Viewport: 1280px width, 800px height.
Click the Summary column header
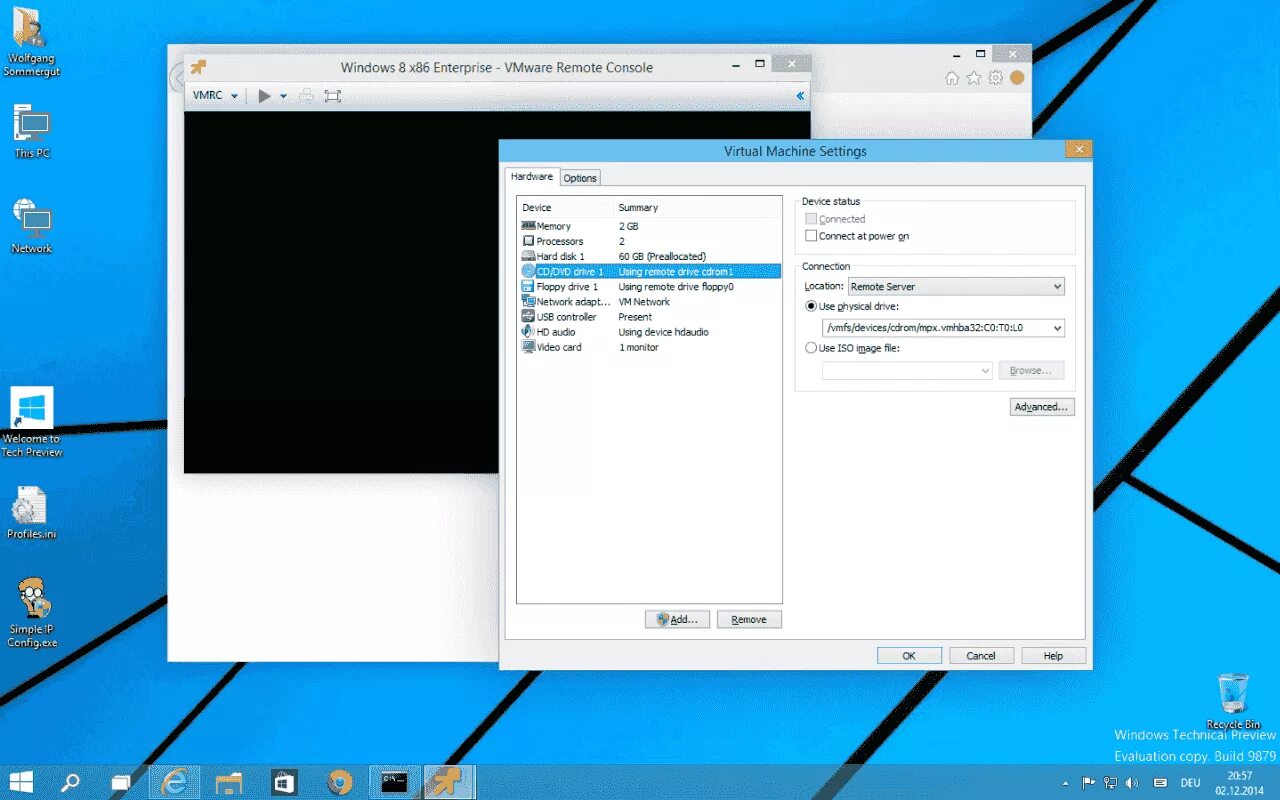click(697, 207)
